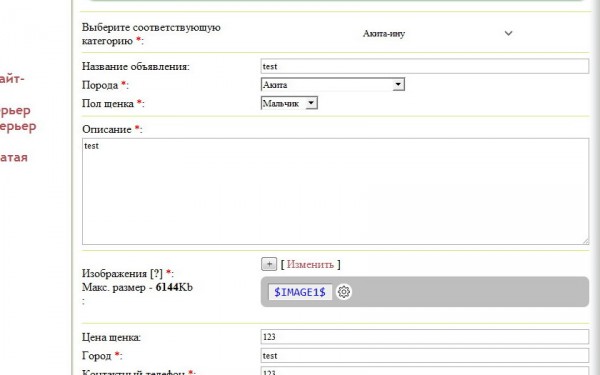Click the 'рьер' sidebar link

pos(15,111)
